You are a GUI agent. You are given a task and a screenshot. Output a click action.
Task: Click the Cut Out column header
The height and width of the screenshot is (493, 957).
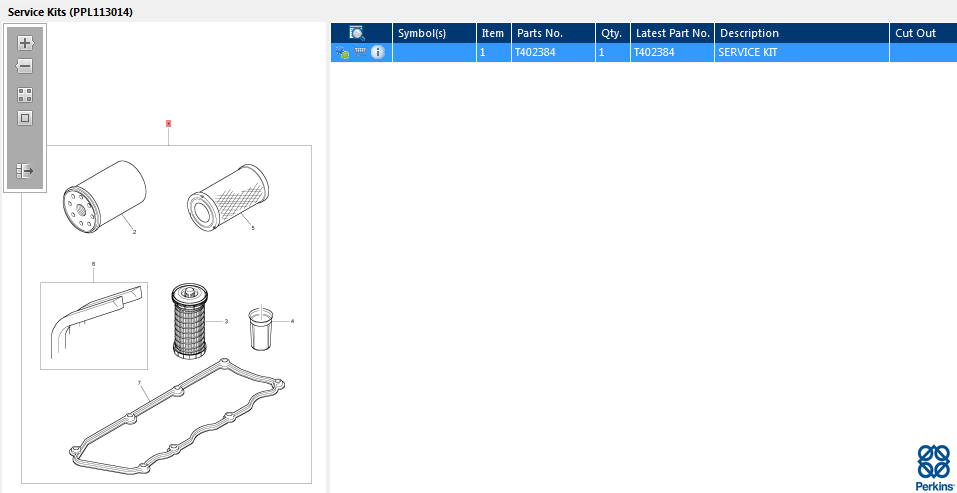pyautogui.click(x=923, y=33)
